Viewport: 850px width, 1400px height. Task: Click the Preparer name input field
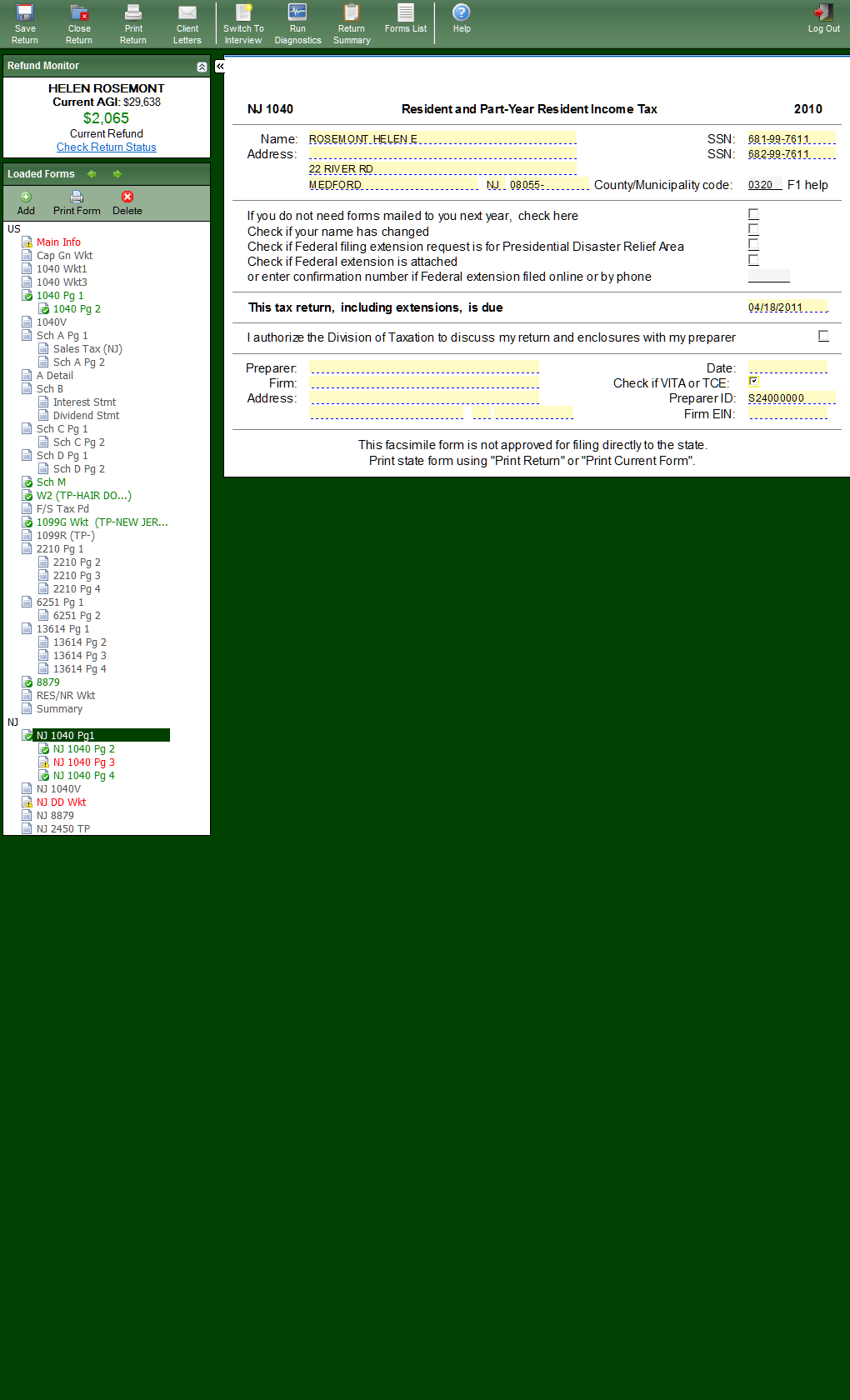[x=424, y=367]
